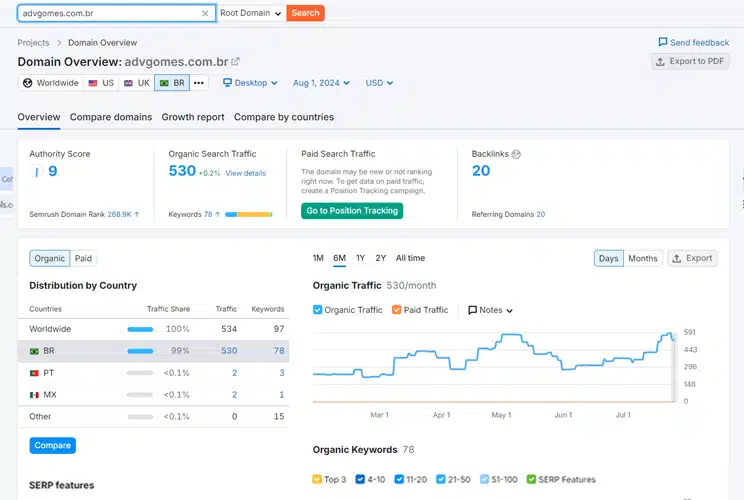Click the Desktop monitor icon

(227, 83)
